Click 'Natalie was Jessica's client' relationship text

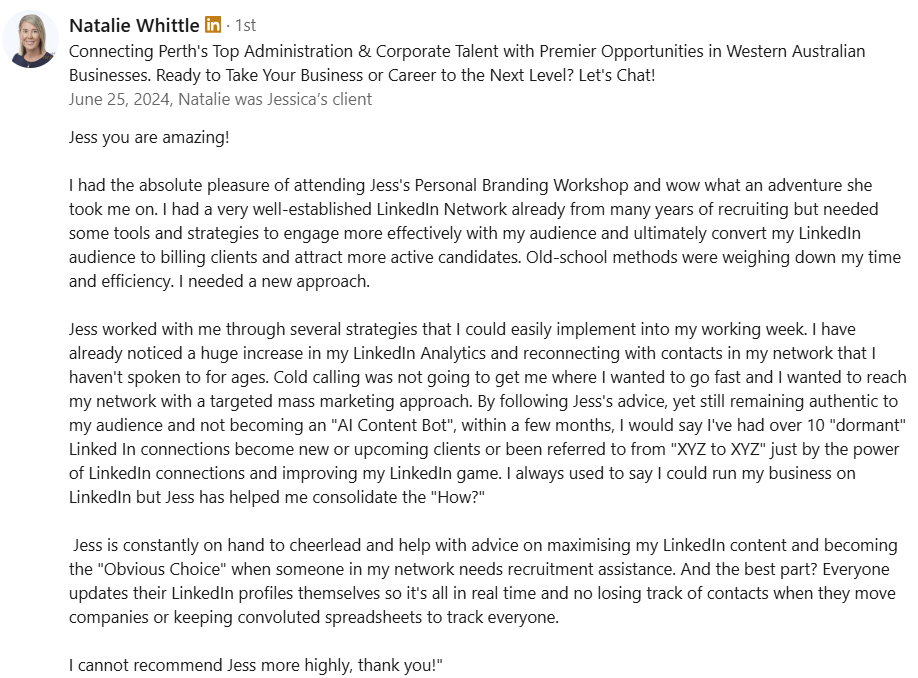[275, 100]
